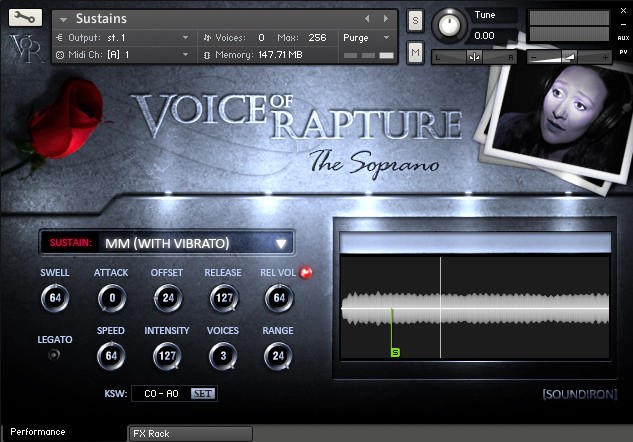
Task: Mute the instrument with M button
Action: click(x=415, y=52)
